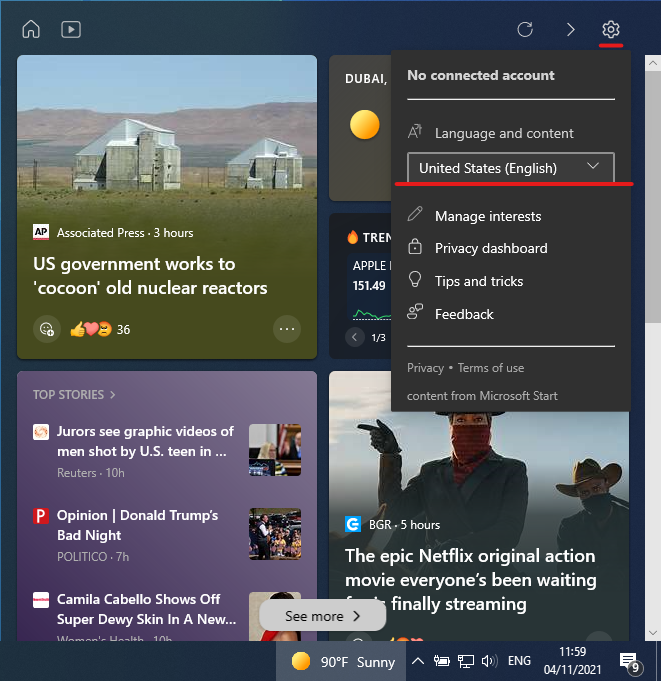Open the DUBAI weather card
The image size is (661, 681).
(360, 128)
